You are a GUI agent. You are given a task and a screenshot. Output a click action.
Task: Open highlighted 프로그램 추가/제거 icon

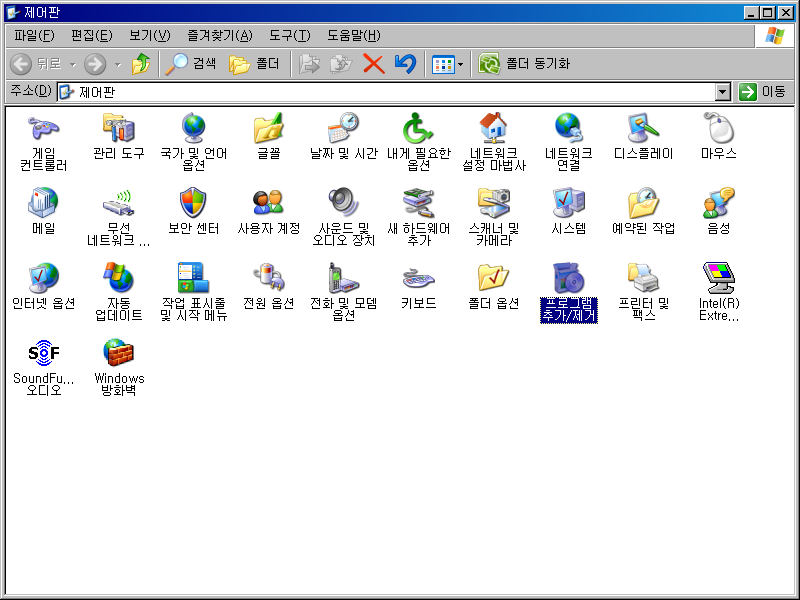(x=568, y=278)
